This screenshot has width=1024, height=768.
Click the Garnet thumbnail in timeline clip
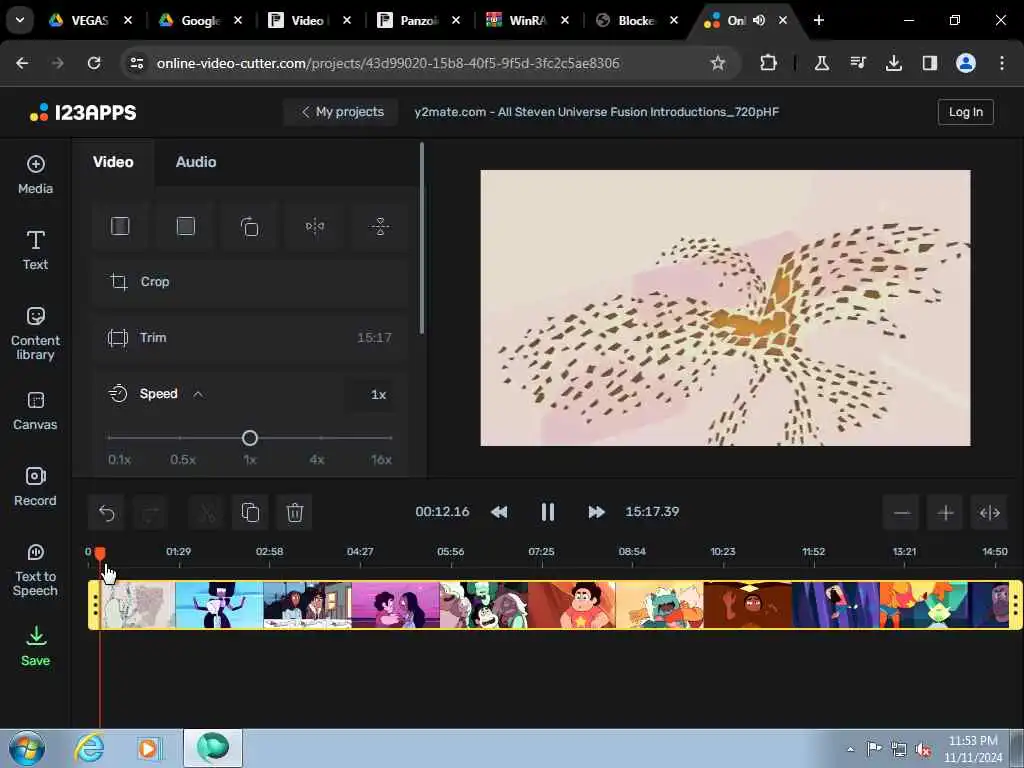click(220, 605)
